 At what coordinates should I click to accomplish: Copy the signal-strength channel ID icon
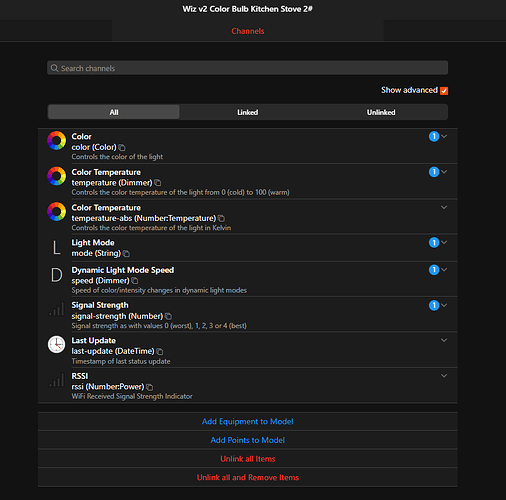(x=169, y=316)
